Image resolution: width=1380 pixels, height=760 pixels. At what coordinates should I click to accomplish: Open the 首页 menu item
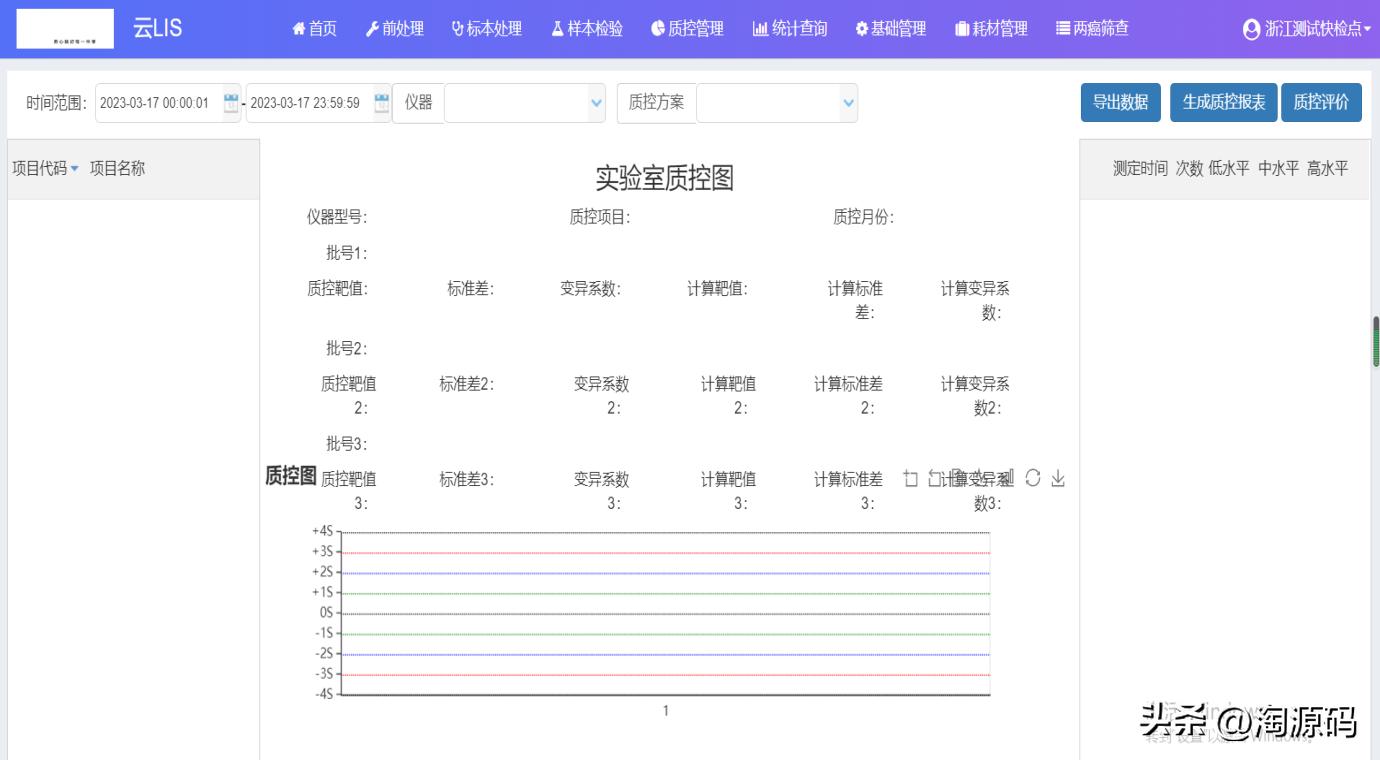click(313, 29)
